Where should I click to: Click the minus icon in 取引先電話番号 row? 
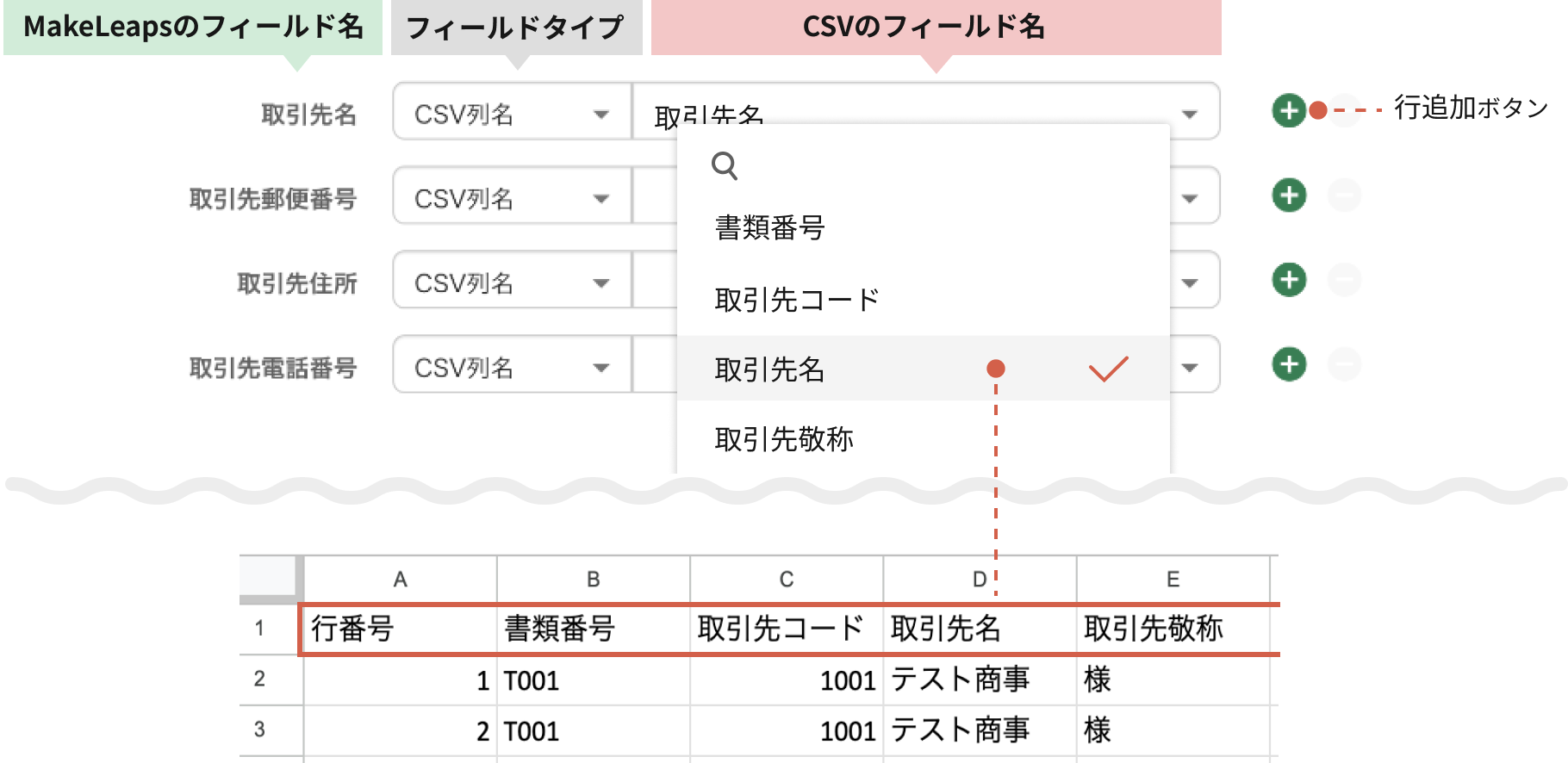(x=1344, y=364)
